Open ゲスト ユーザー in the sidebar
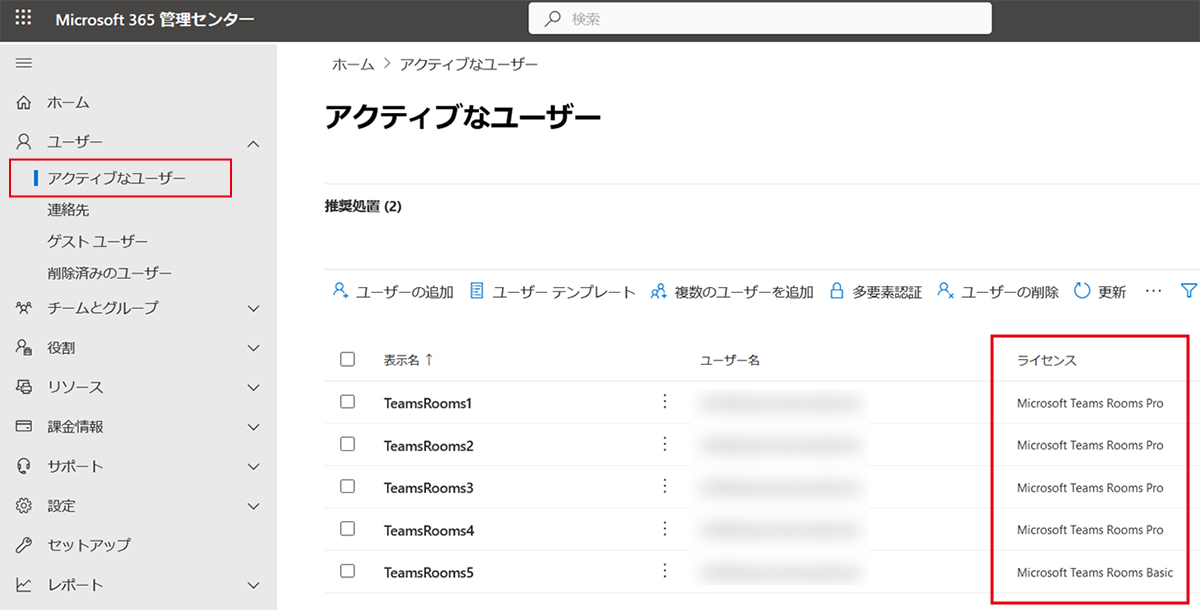The width and height of the screenshot is (1200, 610). (x=97, y=242)
